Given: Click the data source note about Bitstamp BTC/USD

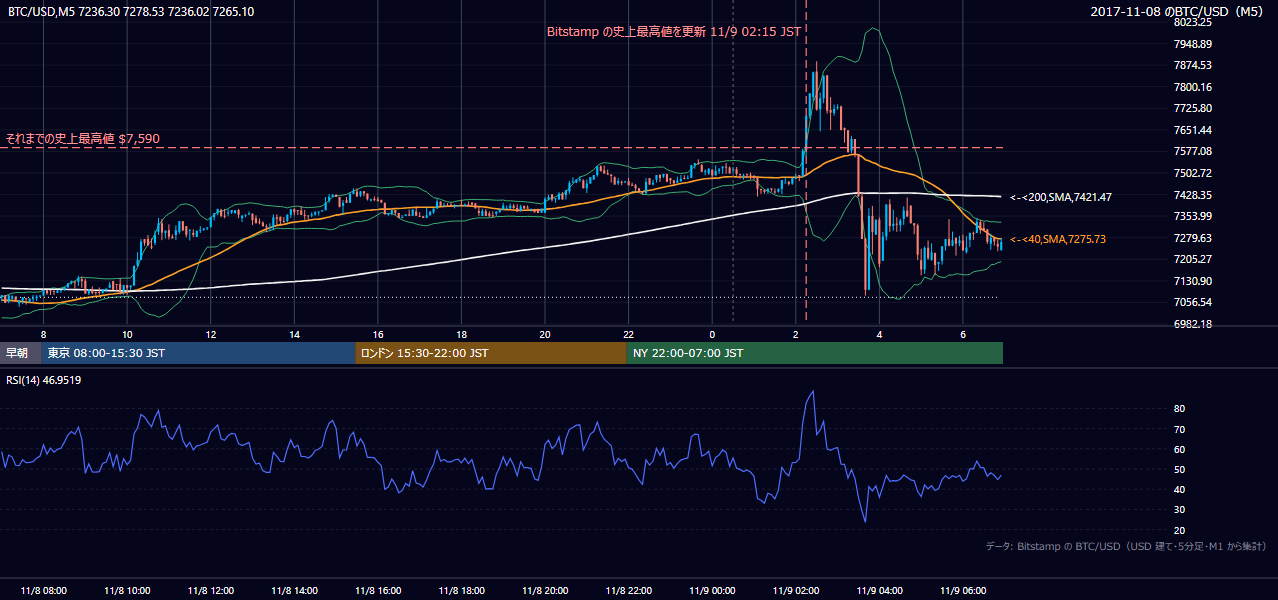Looking at the screenshot, I should pos(1126,546).
